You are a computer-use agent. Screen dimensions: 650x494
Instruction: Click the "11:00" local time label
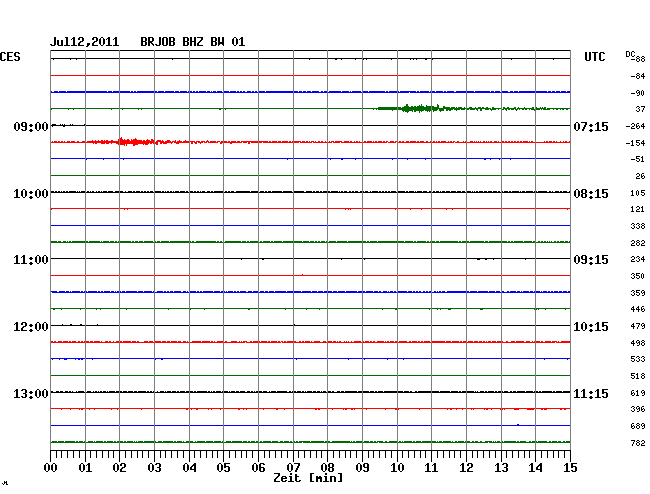tap(31, 260)
